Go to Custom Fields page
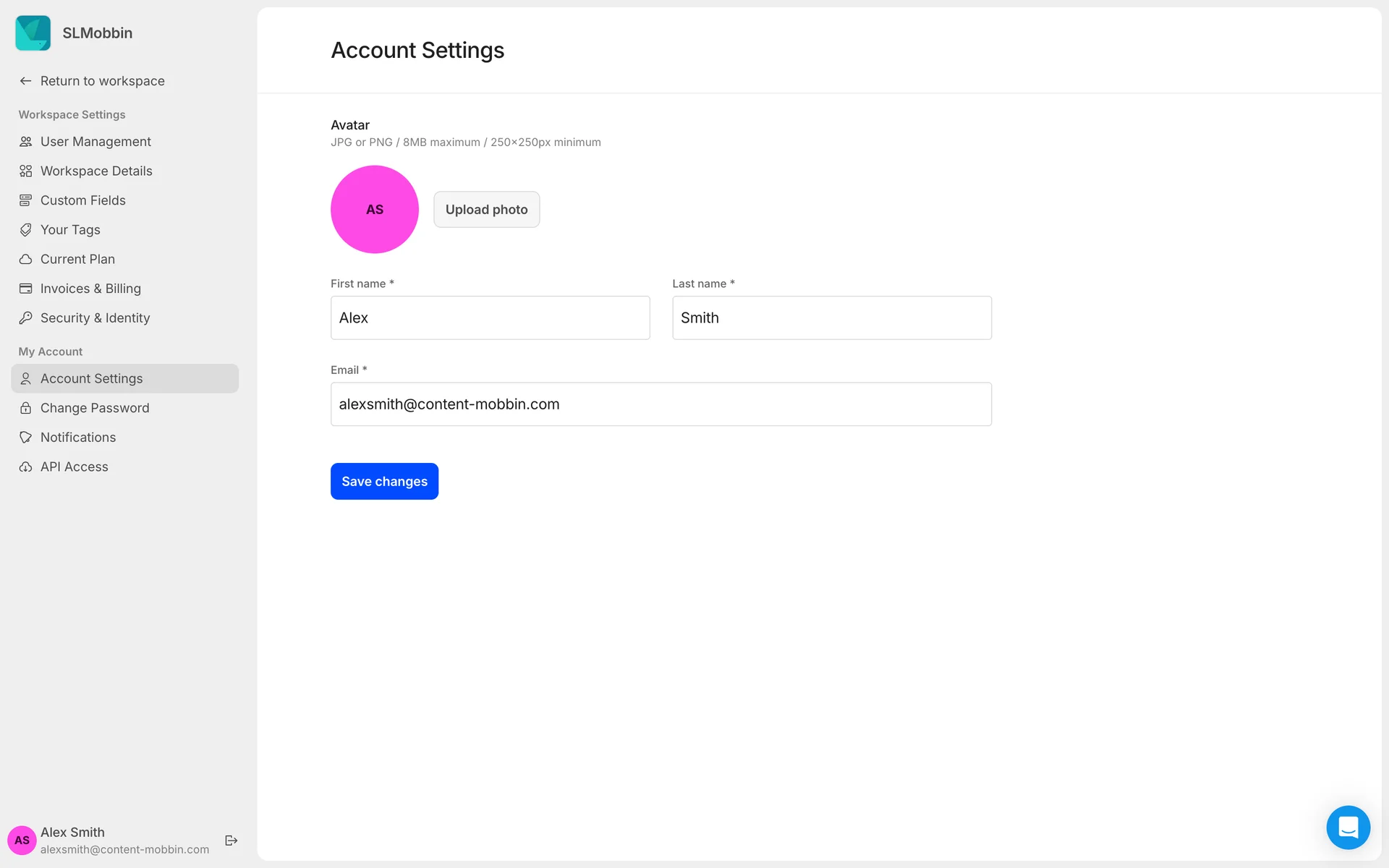Viewport: 1389px width, 868px height. [x=83, y=200]
